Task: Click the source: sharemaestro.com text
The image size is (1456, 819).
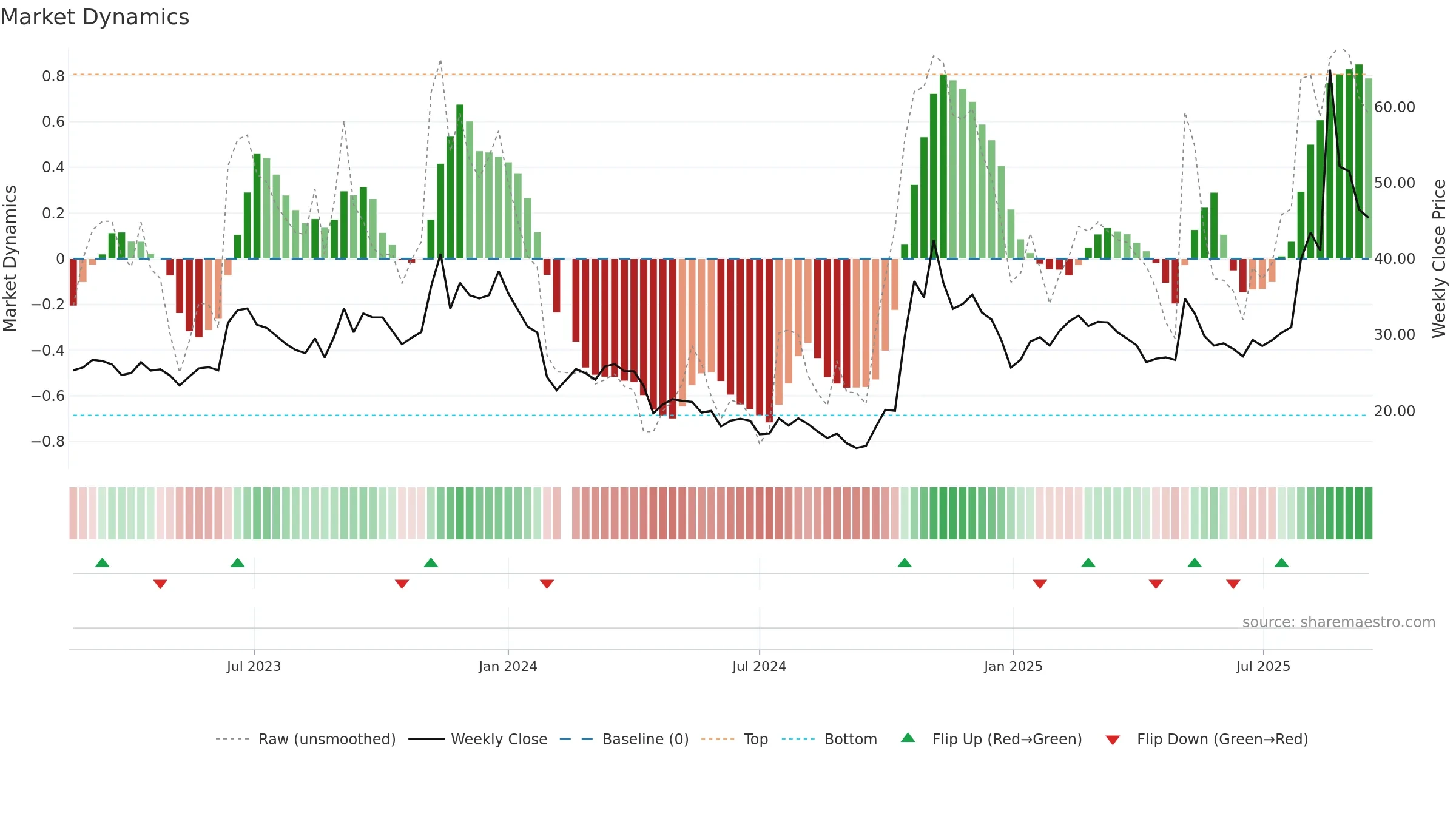Action: (x=1339, y=622)
